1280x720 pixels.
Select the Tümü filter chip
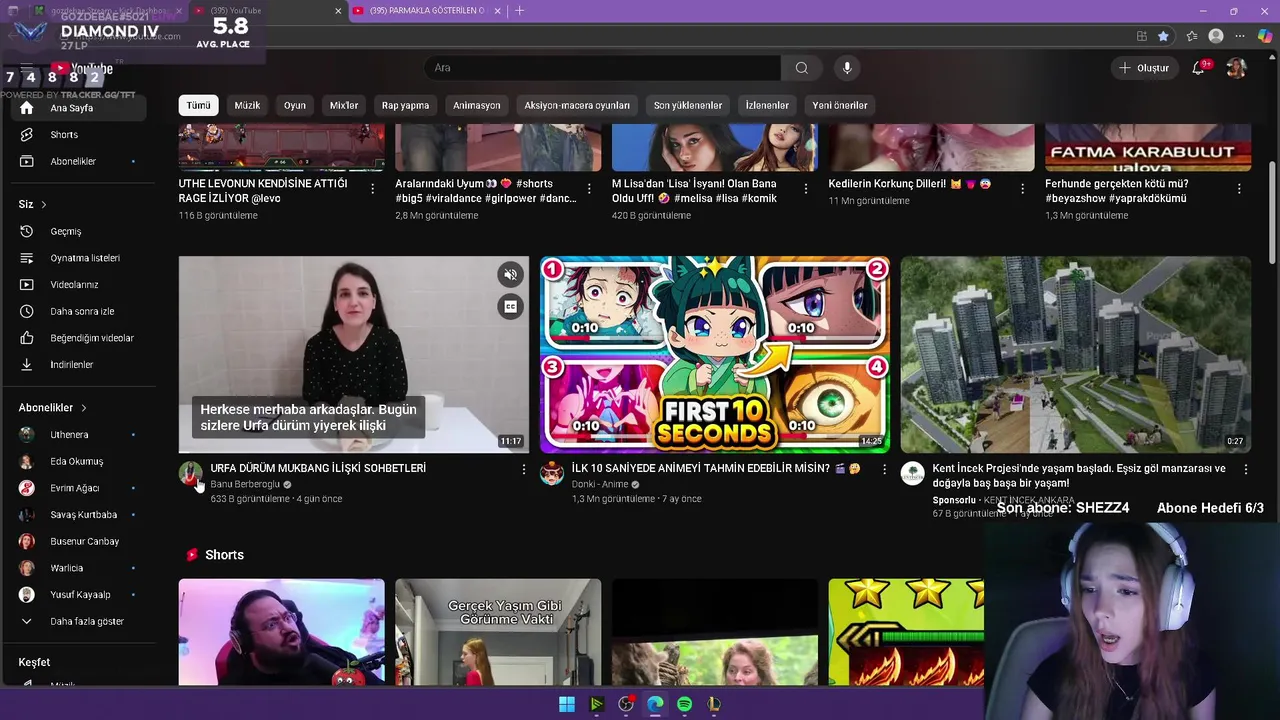tap(198, 105)
